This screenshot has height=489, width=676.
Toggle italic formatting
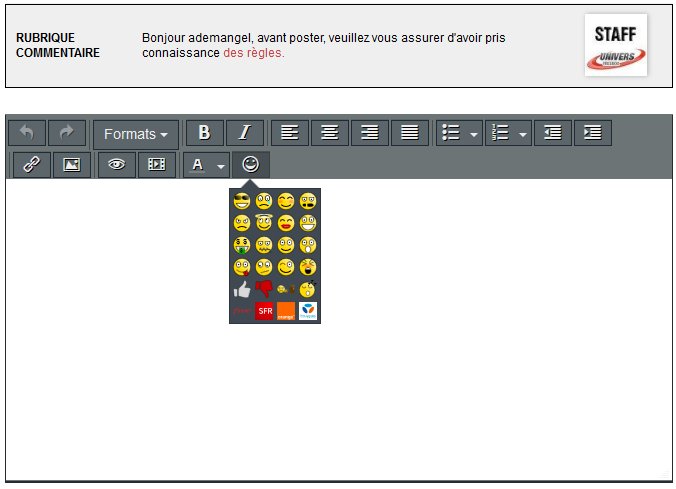click(x=245, y=133)
